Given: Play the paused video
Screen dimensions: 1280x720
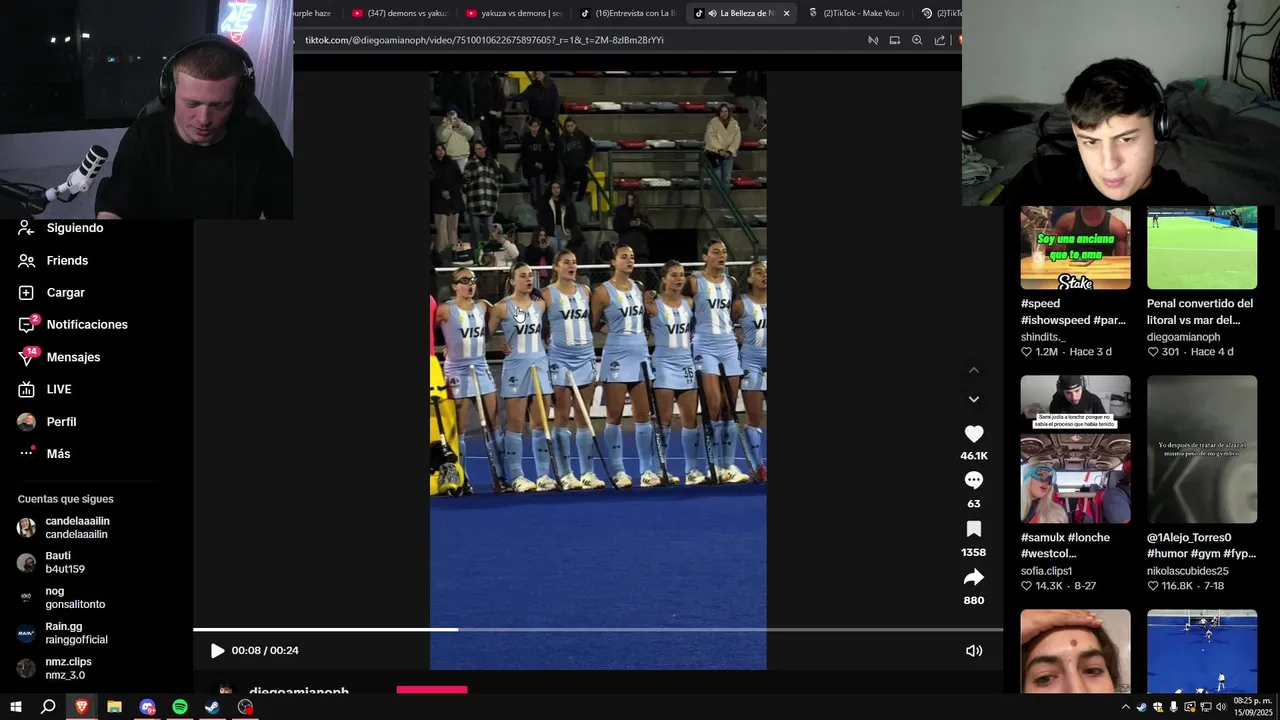Looking at the screenshot, I should click(x=217, y=650).
